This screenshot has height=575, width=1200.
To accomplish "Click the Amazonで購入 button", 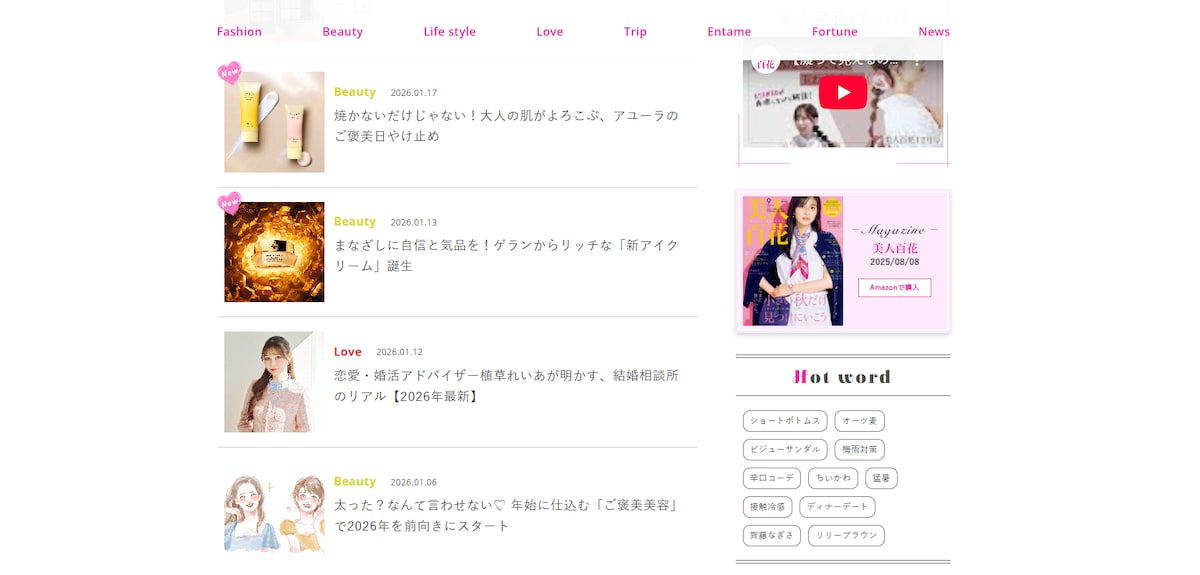I will 894,288.
